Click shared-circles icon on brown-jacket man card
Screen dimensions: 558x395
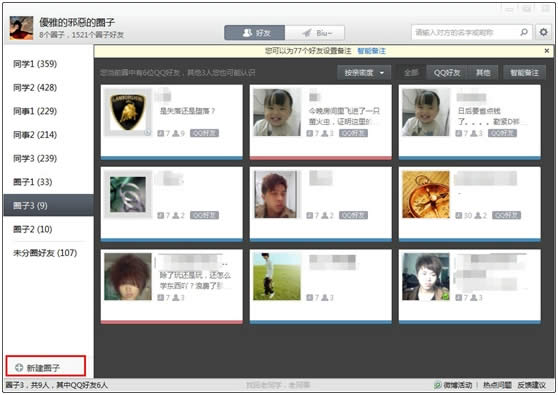point(310,216)
